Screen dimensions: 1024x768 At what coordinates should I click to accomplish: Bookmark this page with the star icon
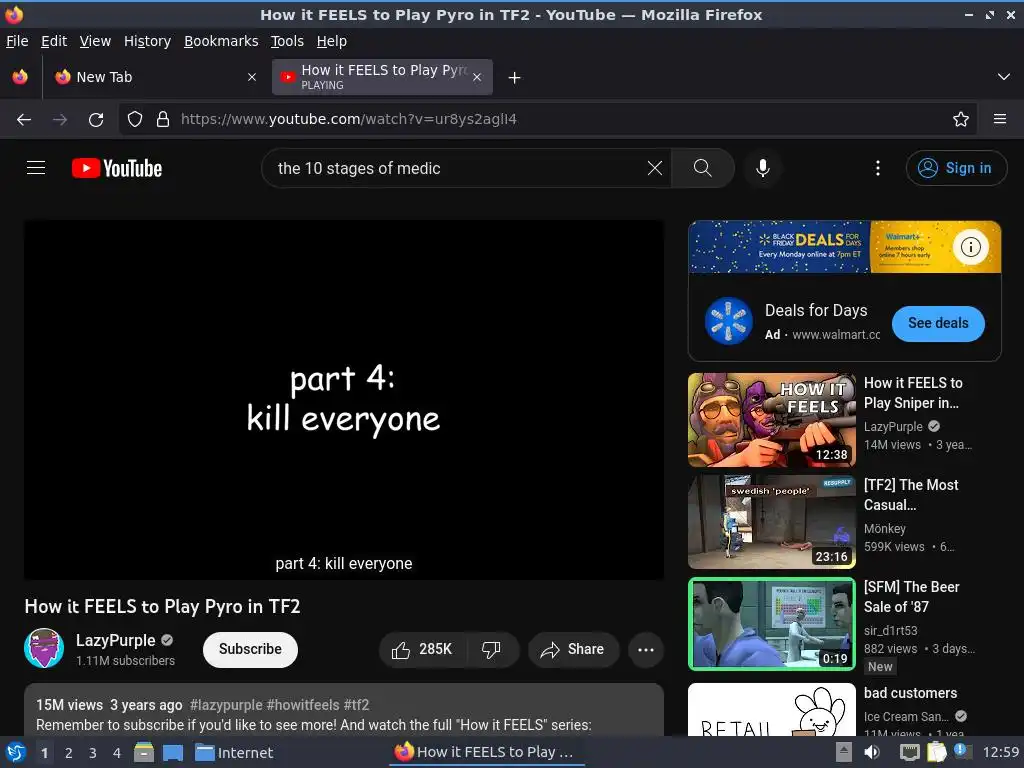[961, 120]
